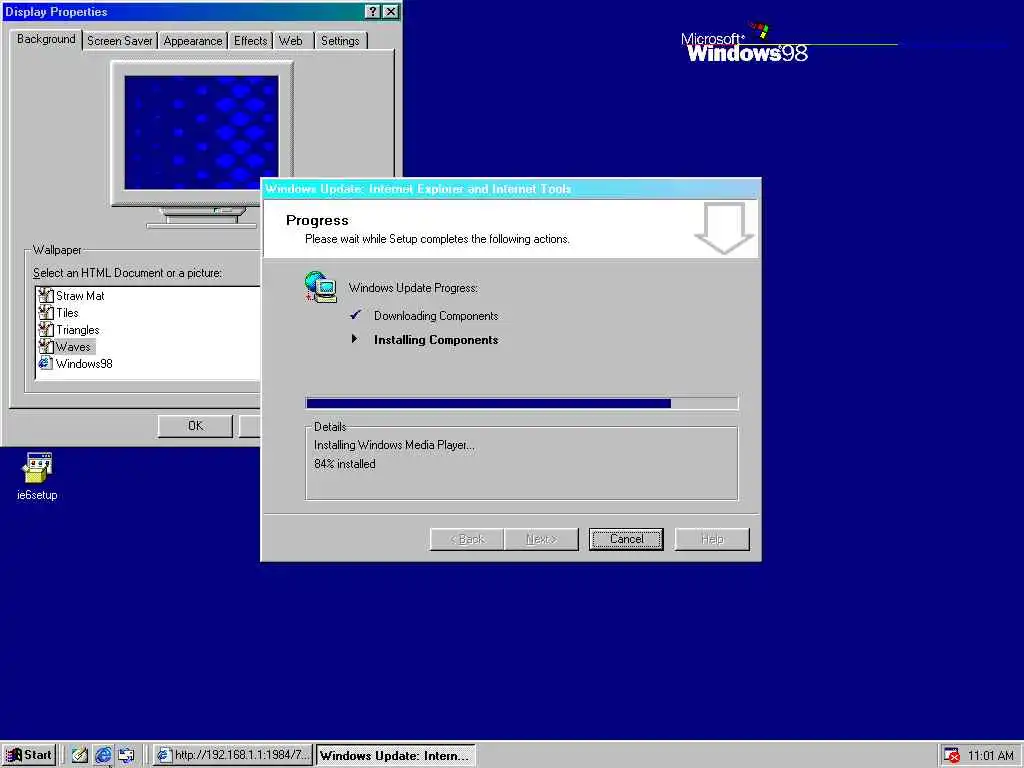The height and width of the screenshot is (768, 1024).
Task: Switch to the Screen Saver tab
Action: pos(120,40)
